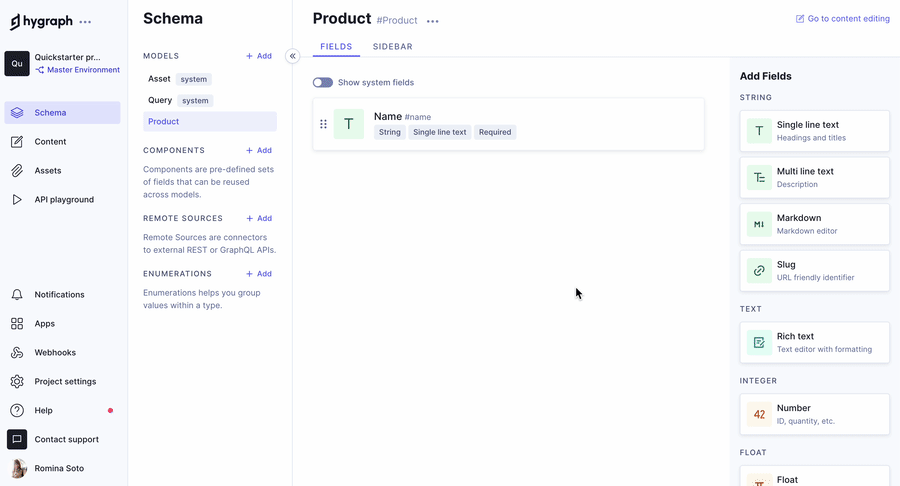Viewport: 900px width, 486px height.
Task: Add a Rich text field
Action: (814, 342)
